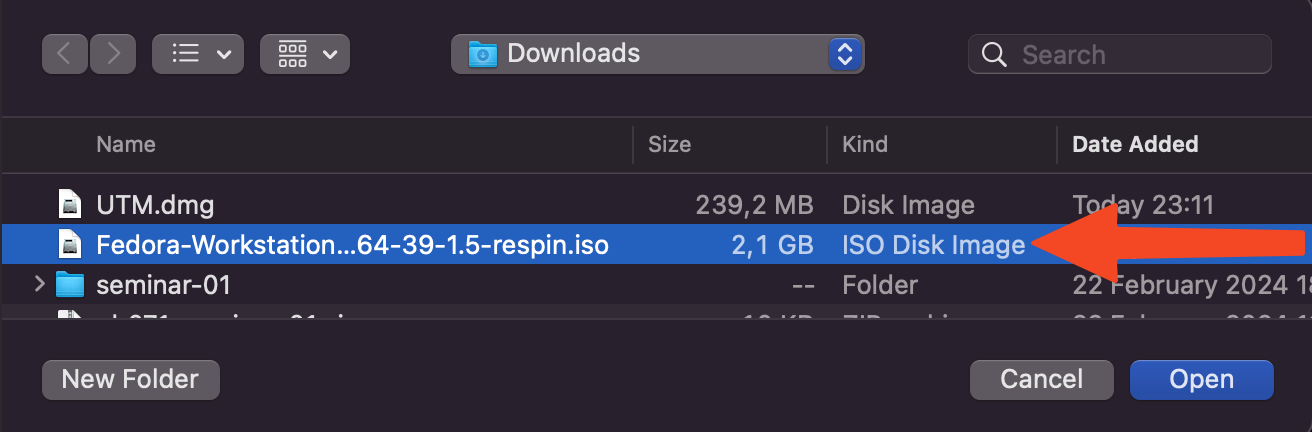This screenshot has width=1312, height=432.
Task: Select the seminar-01 folder icon
Action: [x=70, y=284]
